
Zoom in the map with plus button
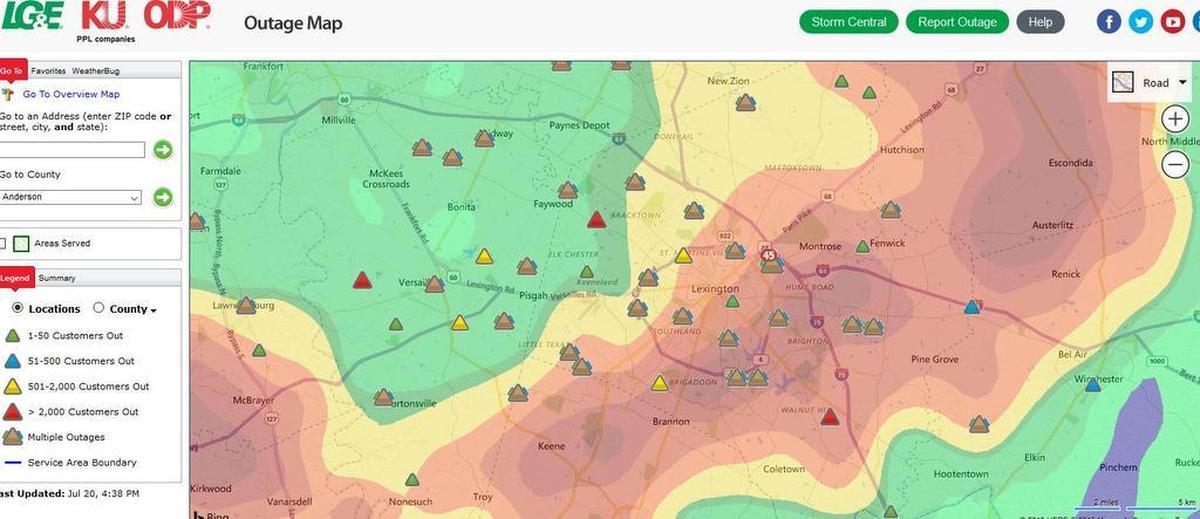pos(1175,120)
